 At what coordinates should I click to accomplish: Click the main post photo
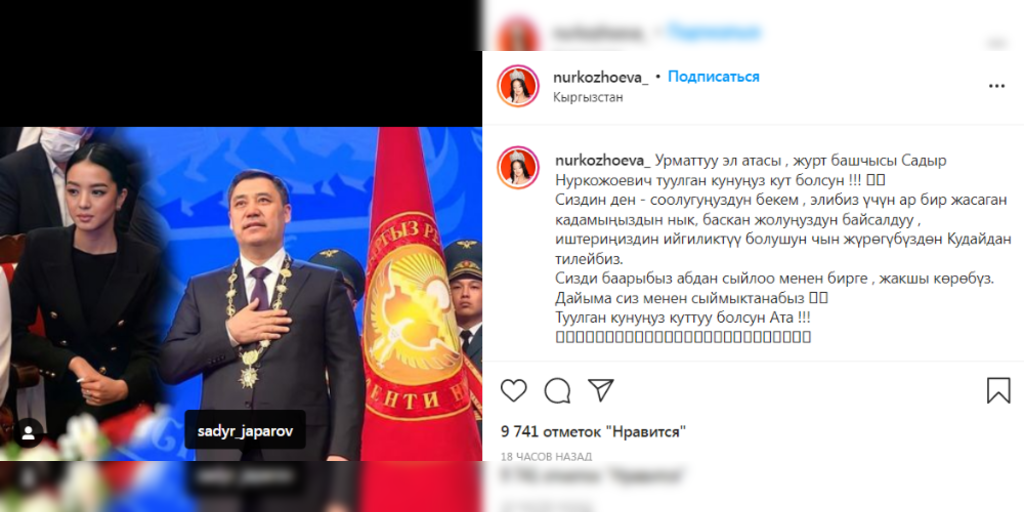[x=241, y=293]
